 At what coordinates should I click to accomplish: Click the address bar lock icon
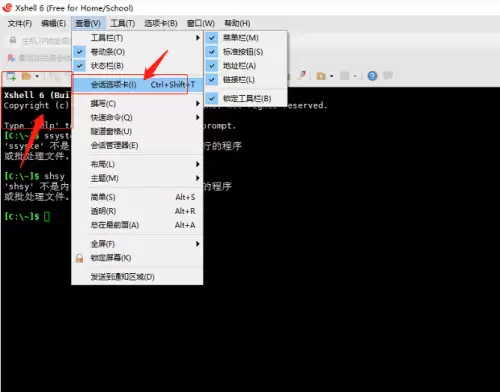click(13, 40)
